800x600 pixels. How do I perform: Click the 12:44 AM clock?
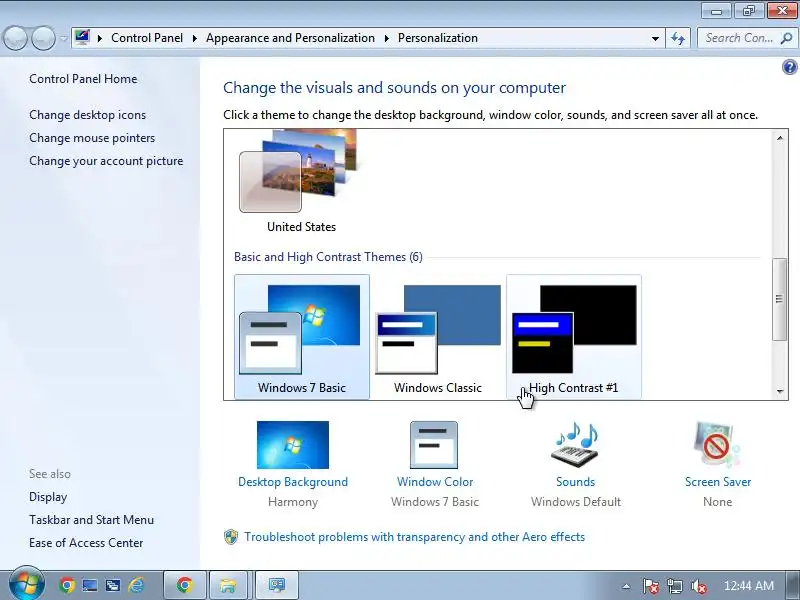[x=748, y=586]
